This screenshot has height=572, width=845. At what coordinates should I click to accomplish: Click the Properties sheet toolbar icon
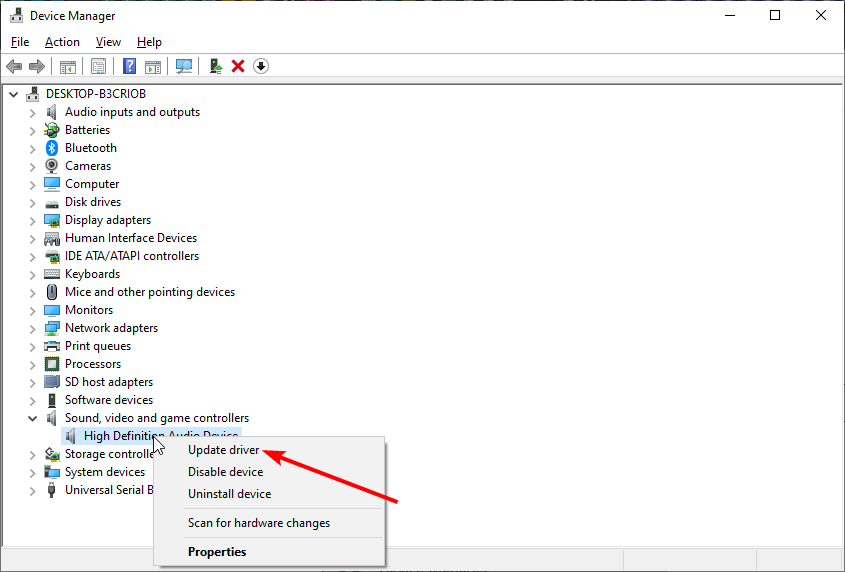pos(99,66)
